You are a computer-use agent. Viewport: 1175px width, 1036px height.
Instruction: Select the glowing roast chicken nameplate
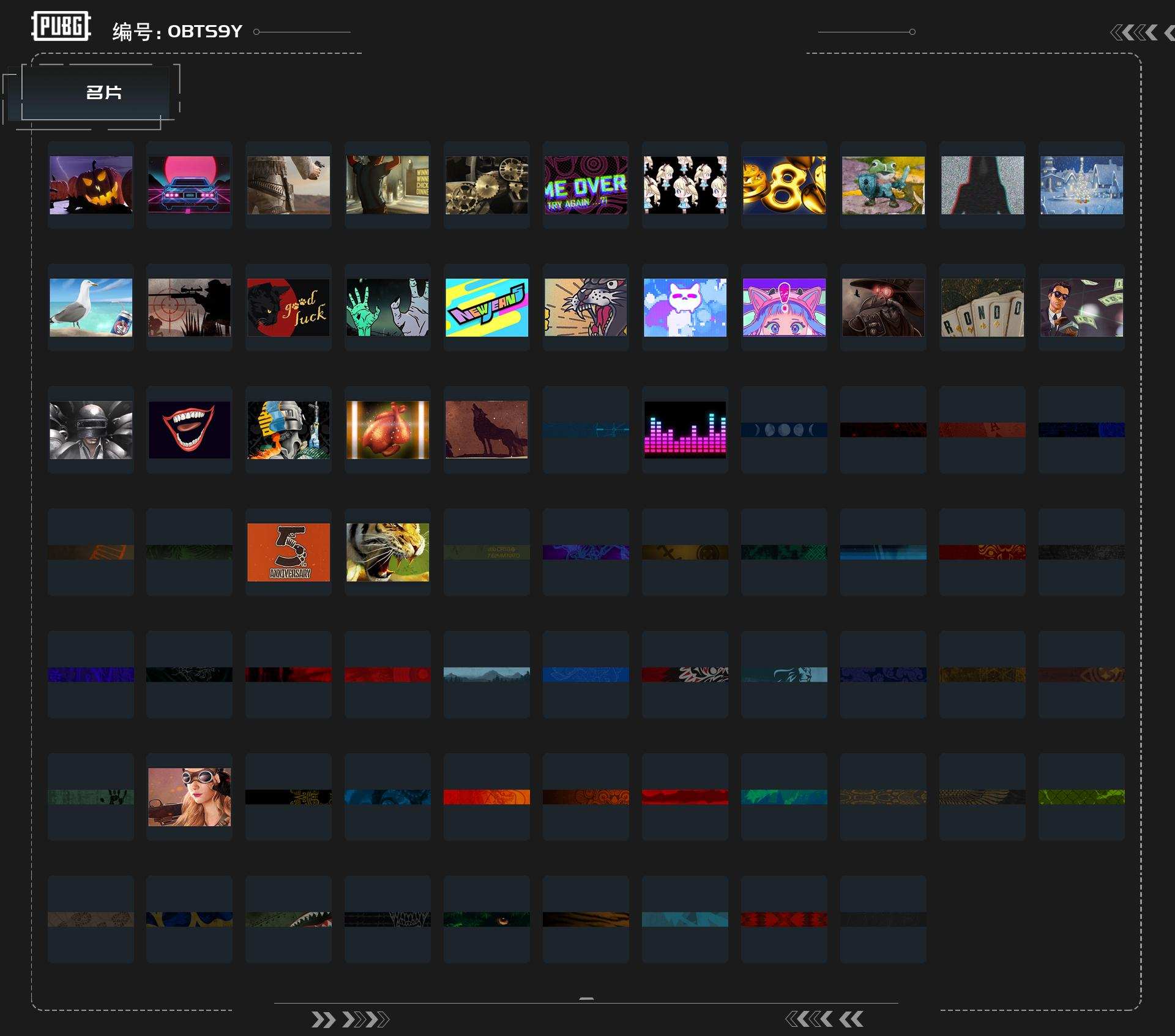click(x=387, y=430)
